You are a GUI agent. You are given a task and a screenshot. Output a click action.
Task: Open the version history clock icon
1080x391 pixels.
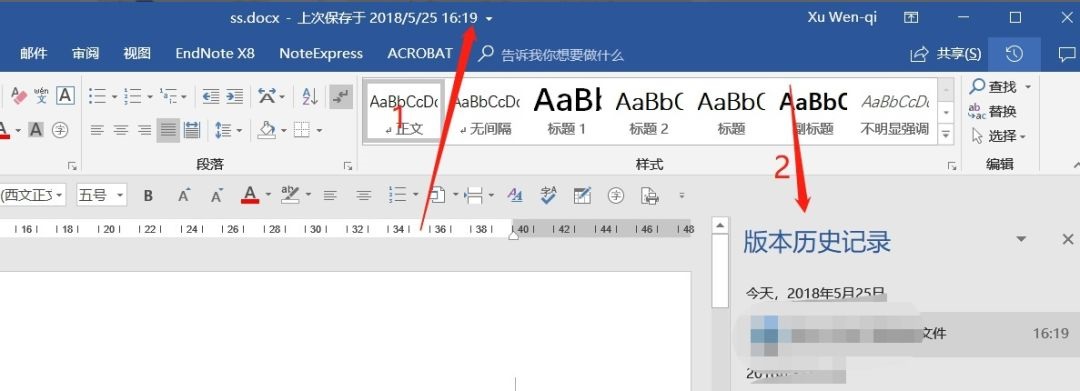(1014, 54)
